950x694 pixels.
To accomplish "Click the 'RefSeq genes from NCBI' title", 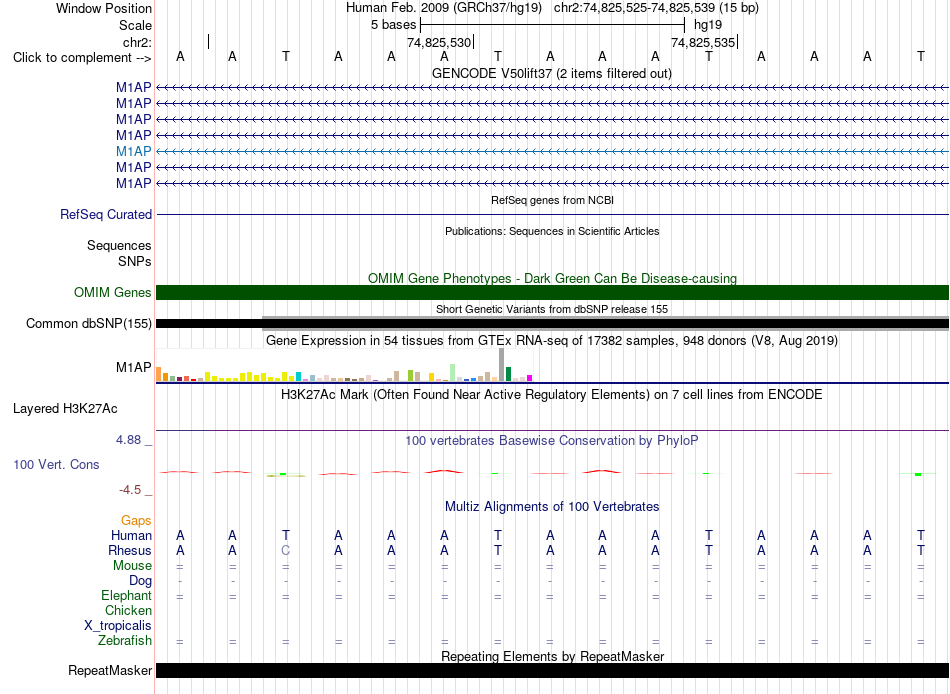I will click(x=553, y=200).
